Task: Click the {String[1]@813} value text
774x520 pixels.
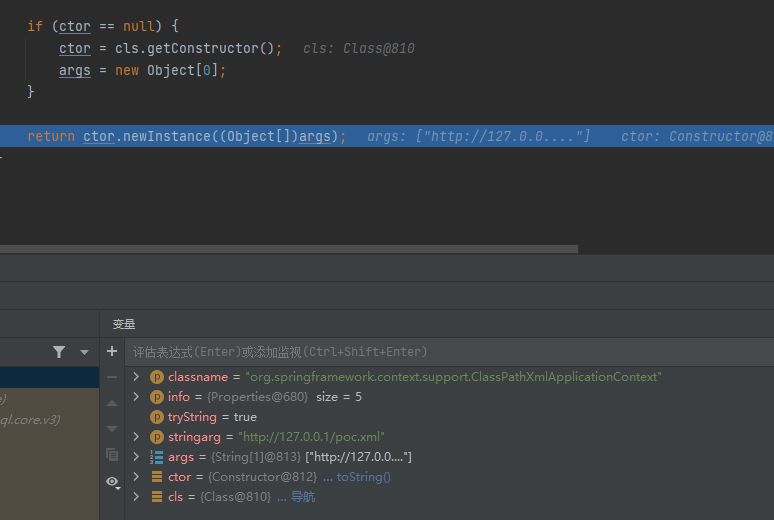Action: (256, 457)
